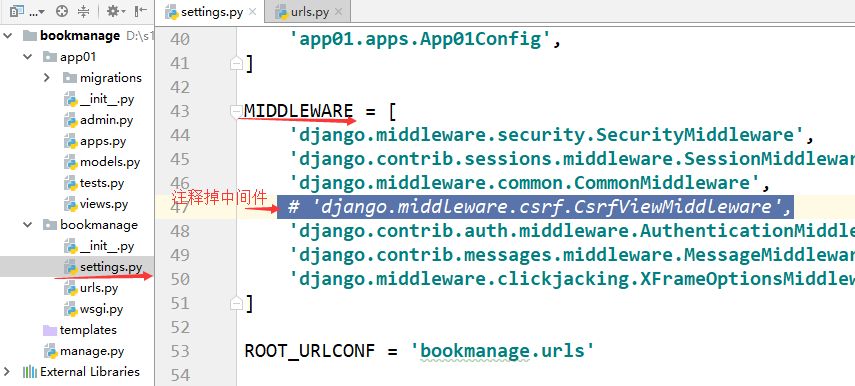Screen dimensions: 855x386
Task: Select the app01 folder in the tree
Action: tap(78, 57)
